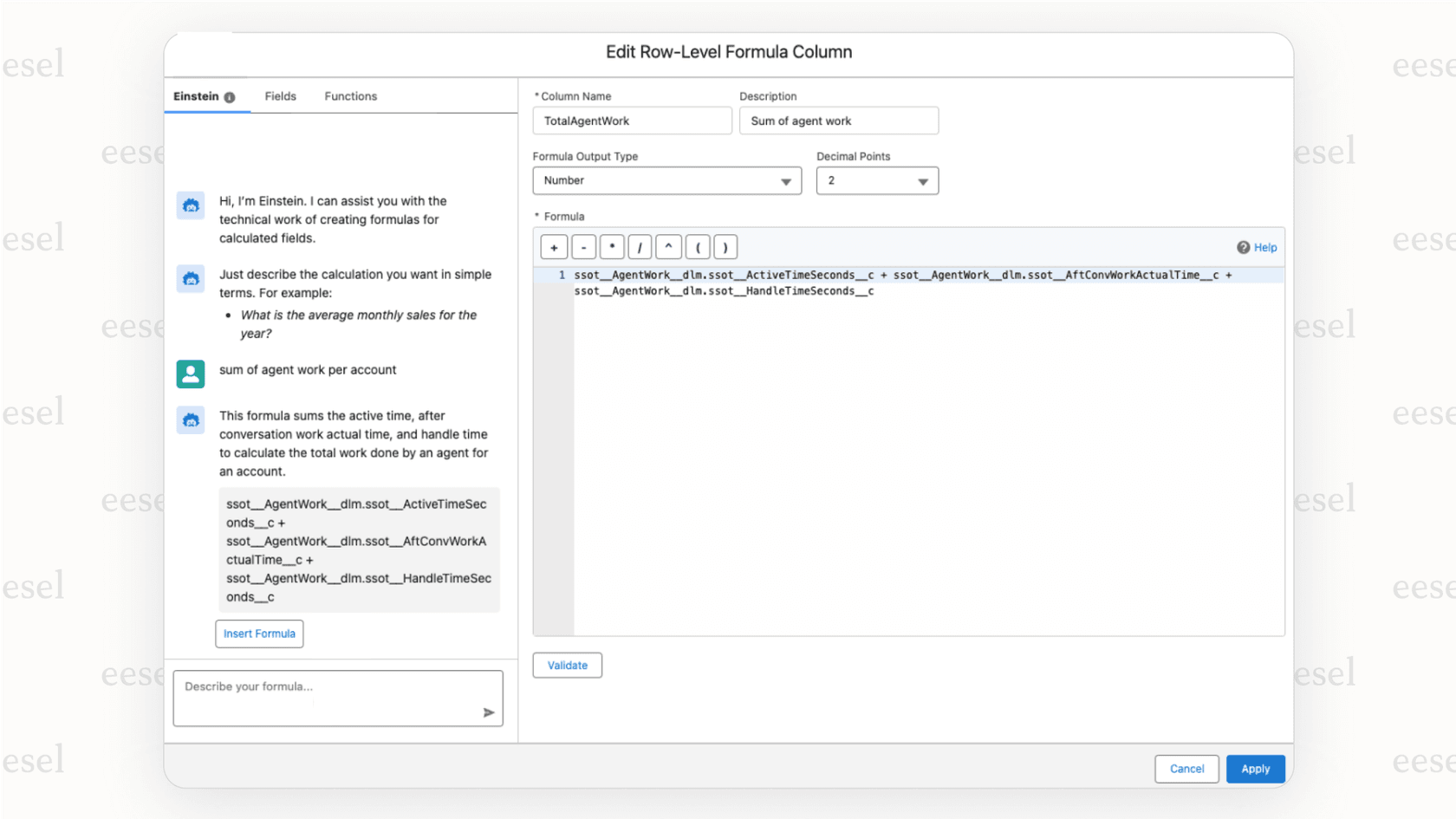
Task: Insert the minus operator
Action: click(x=583, y=247)
